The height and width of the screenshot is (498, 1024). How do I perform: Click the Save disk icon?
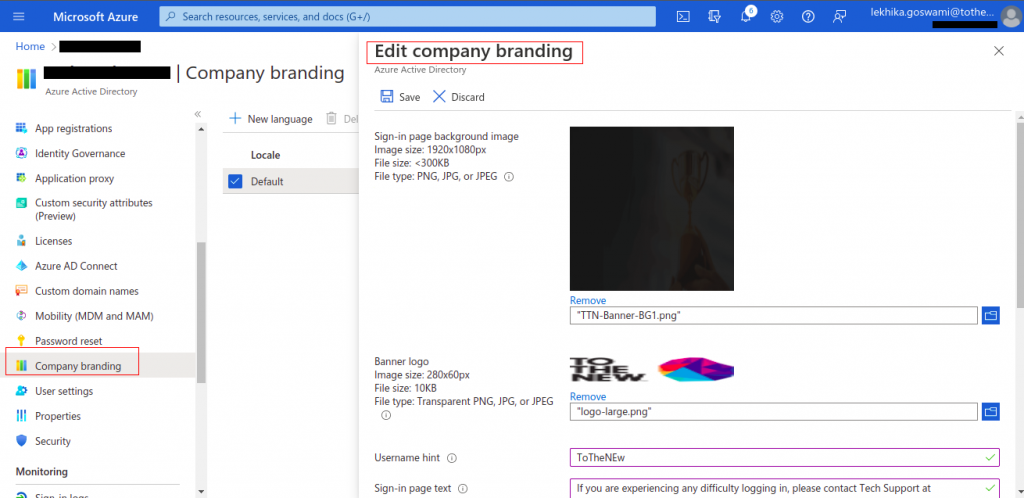[x=387, y=97]
